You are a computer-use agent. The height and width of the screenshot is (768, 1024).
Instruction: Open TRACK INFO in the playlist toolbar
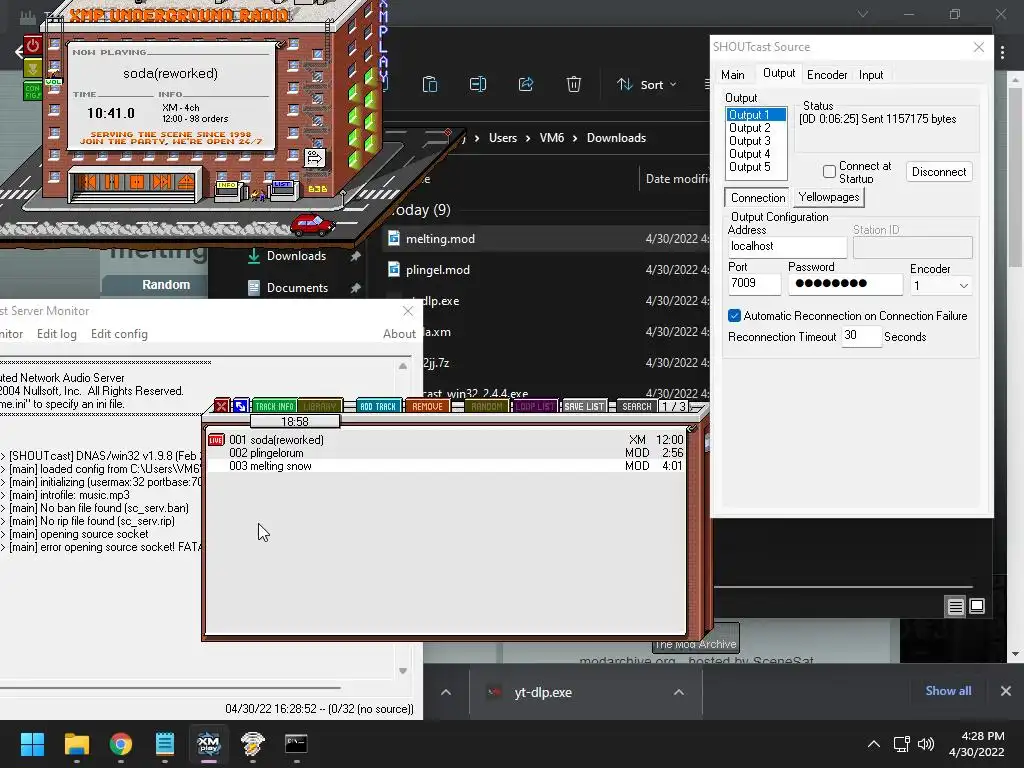(274, 406)
